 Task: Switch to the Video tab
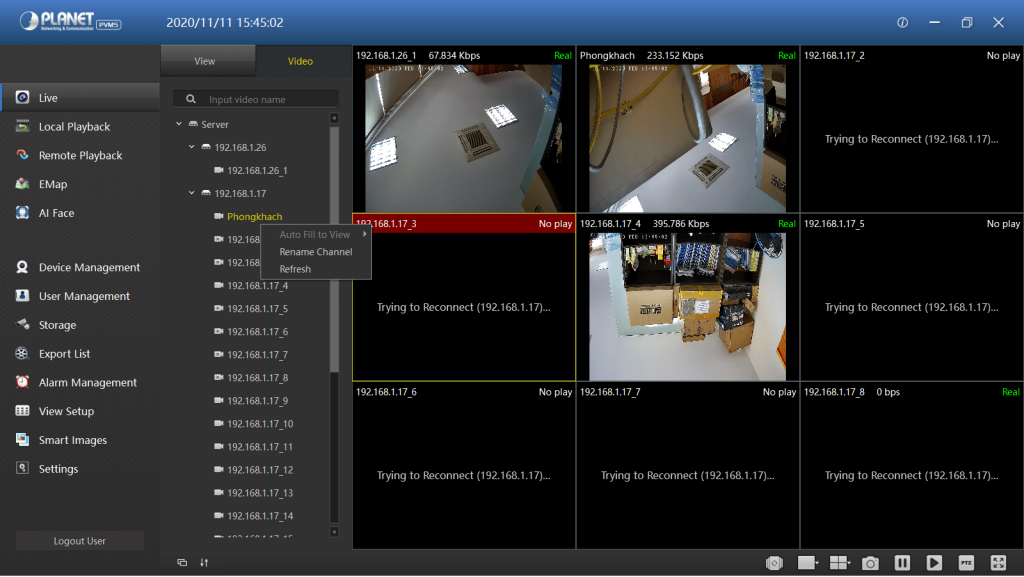point(300,61)
